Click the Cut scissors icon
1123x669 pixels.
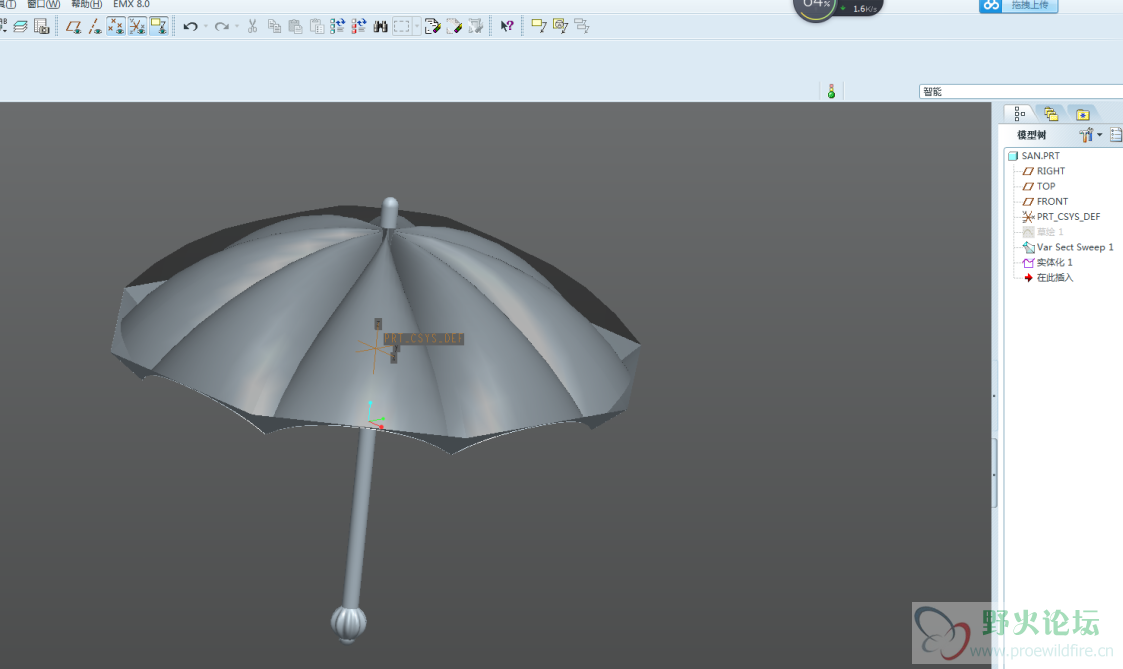[x=252, y=27]
